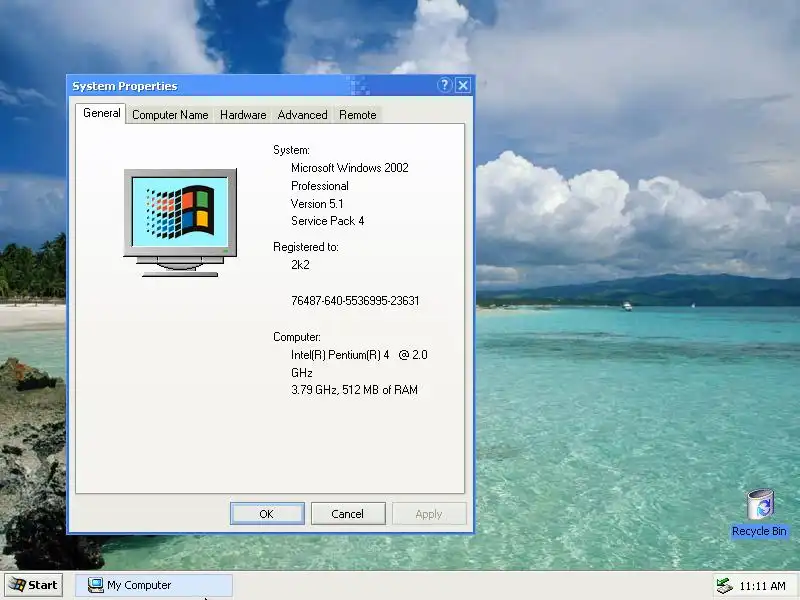Select the My Computer taskbar button
800x600 pixels.
[x=154, y=585]
